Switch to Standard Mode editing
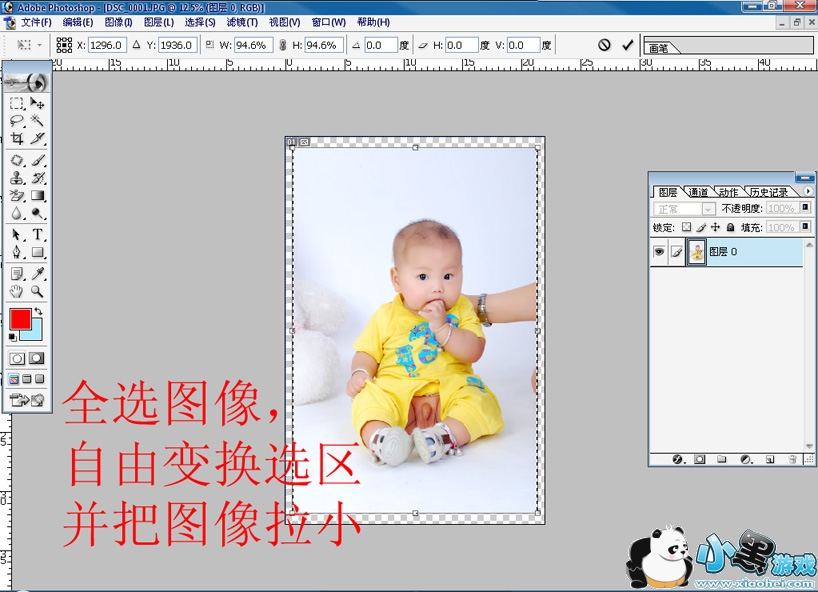818x592 pixels. click(17, 358)
